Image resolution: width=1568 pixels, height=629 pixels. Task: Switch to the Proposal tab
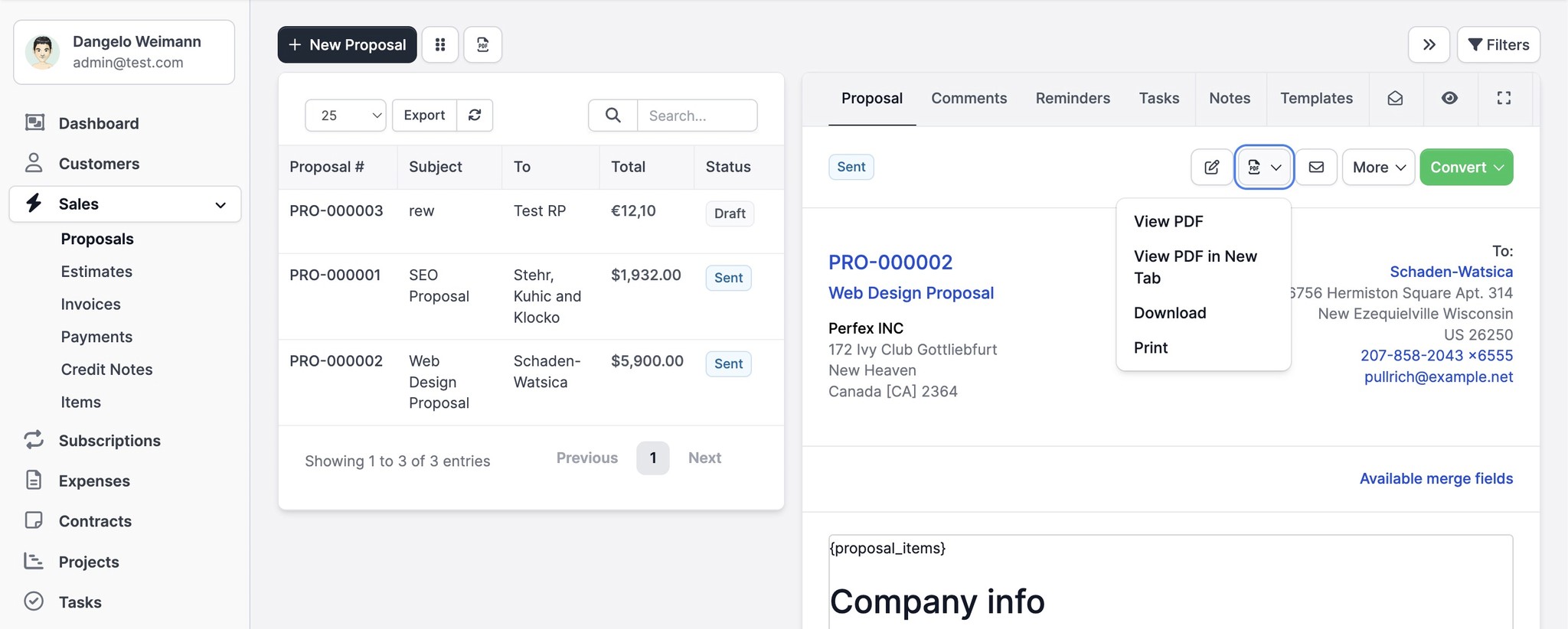872,99
